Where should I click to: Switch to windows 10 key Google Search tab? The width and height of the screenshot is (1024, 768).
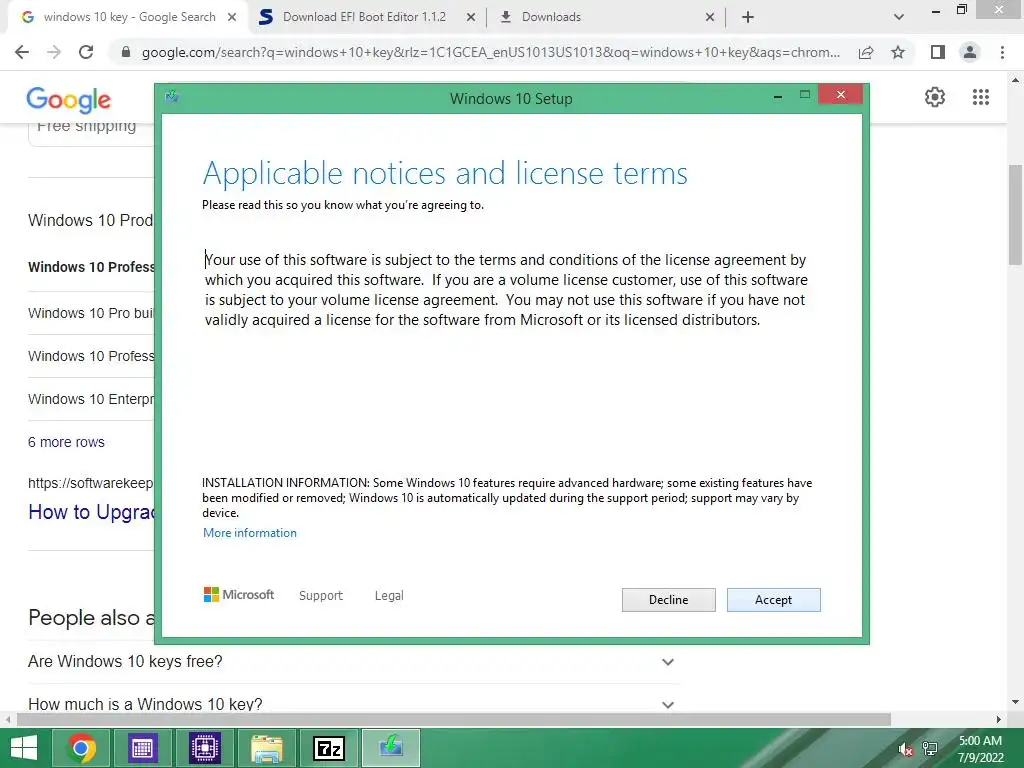pos(127,17)
